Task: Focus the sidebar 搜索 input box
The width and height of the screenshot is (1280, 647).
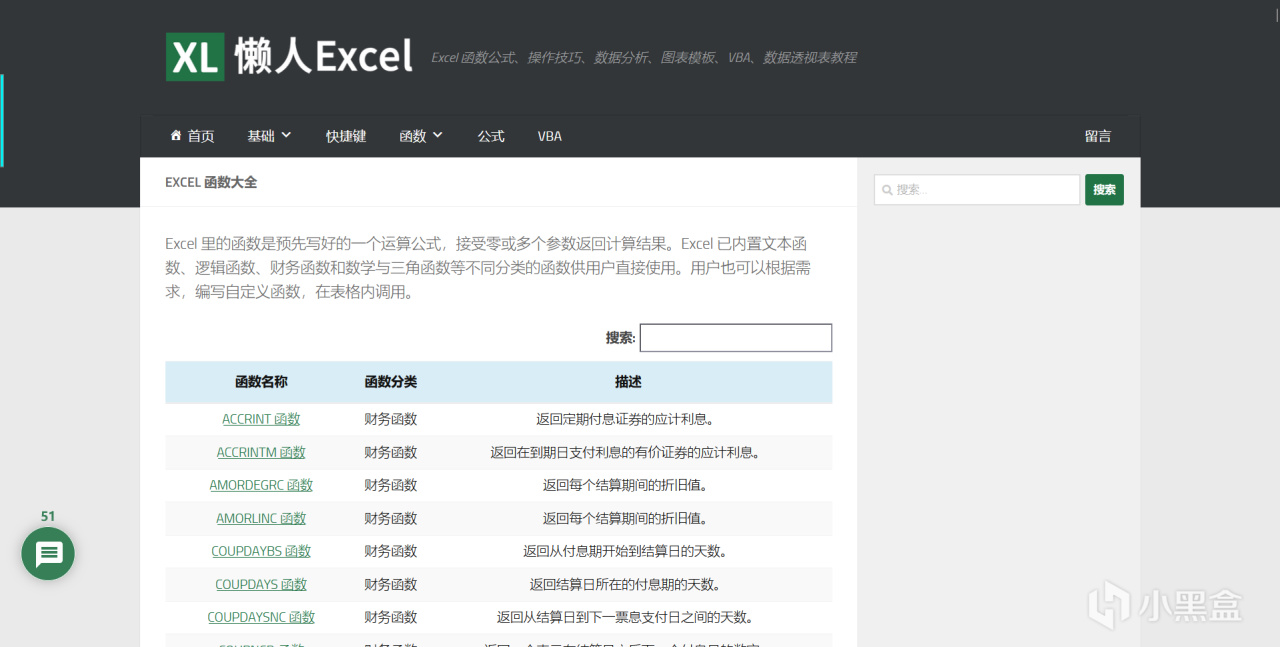Action: click(977, 189)
